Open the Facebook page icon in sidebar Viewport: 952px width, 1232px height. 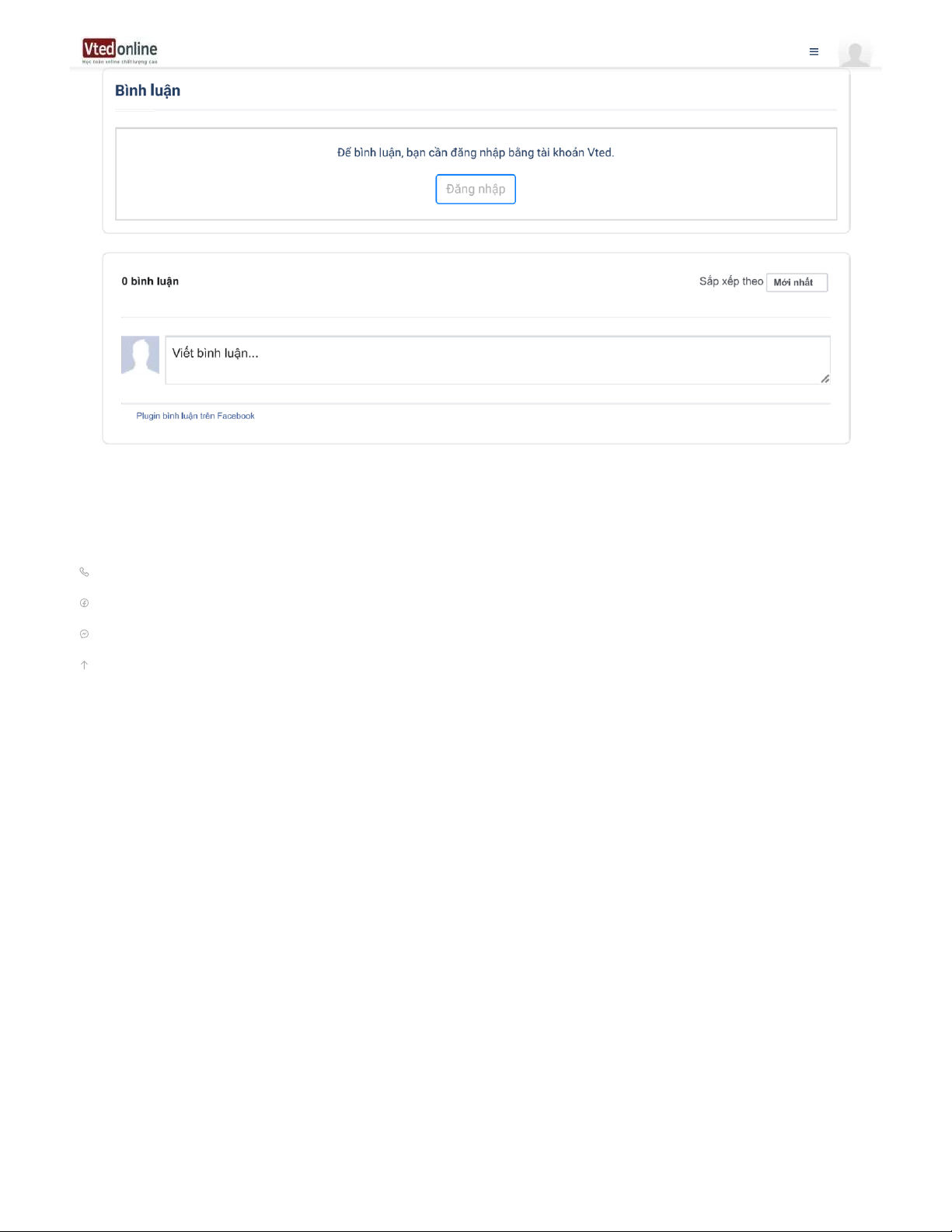(84, 603)
